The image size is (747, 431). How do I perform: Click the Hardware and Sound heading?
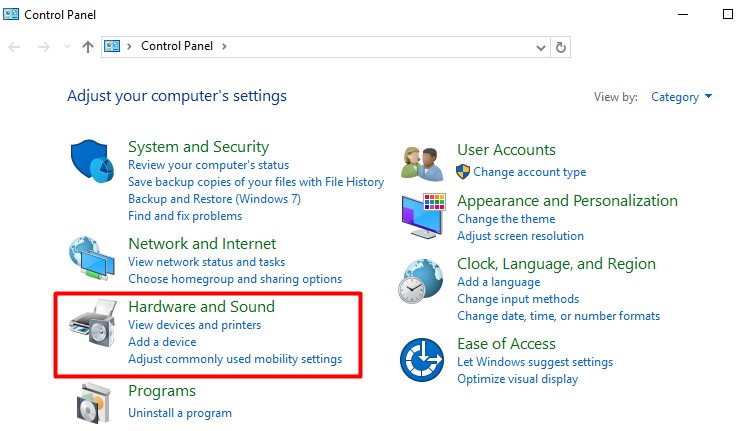coord(201,306)
